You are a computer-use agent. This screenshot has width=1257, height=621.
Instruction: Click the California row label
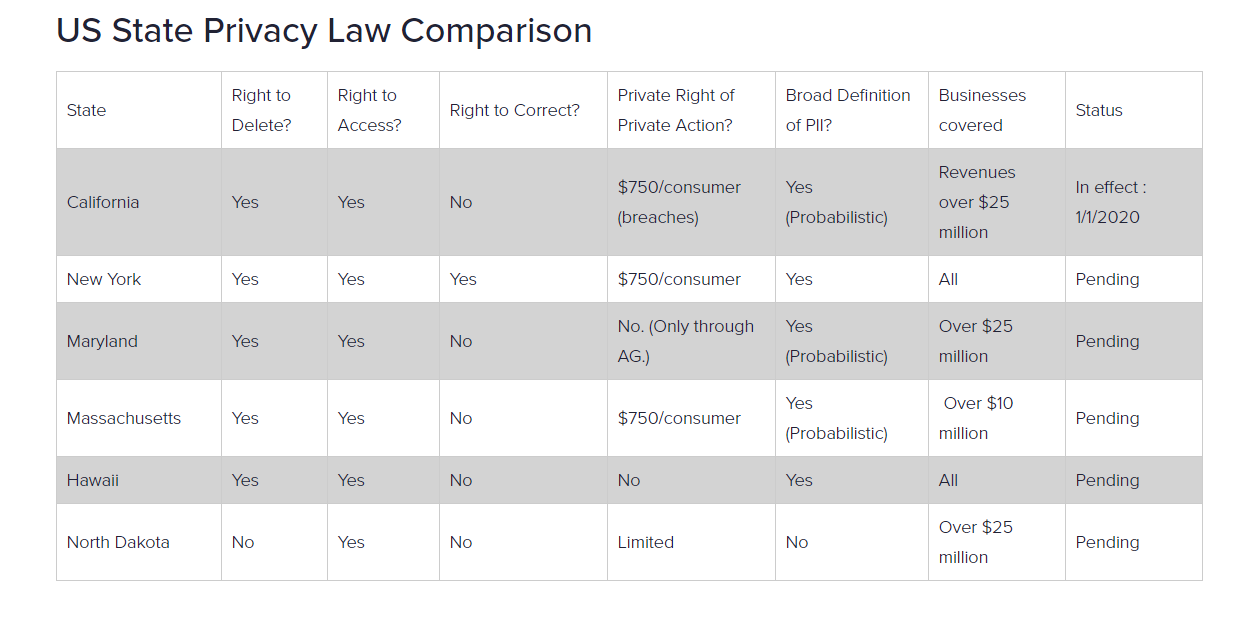coord(103,202)
